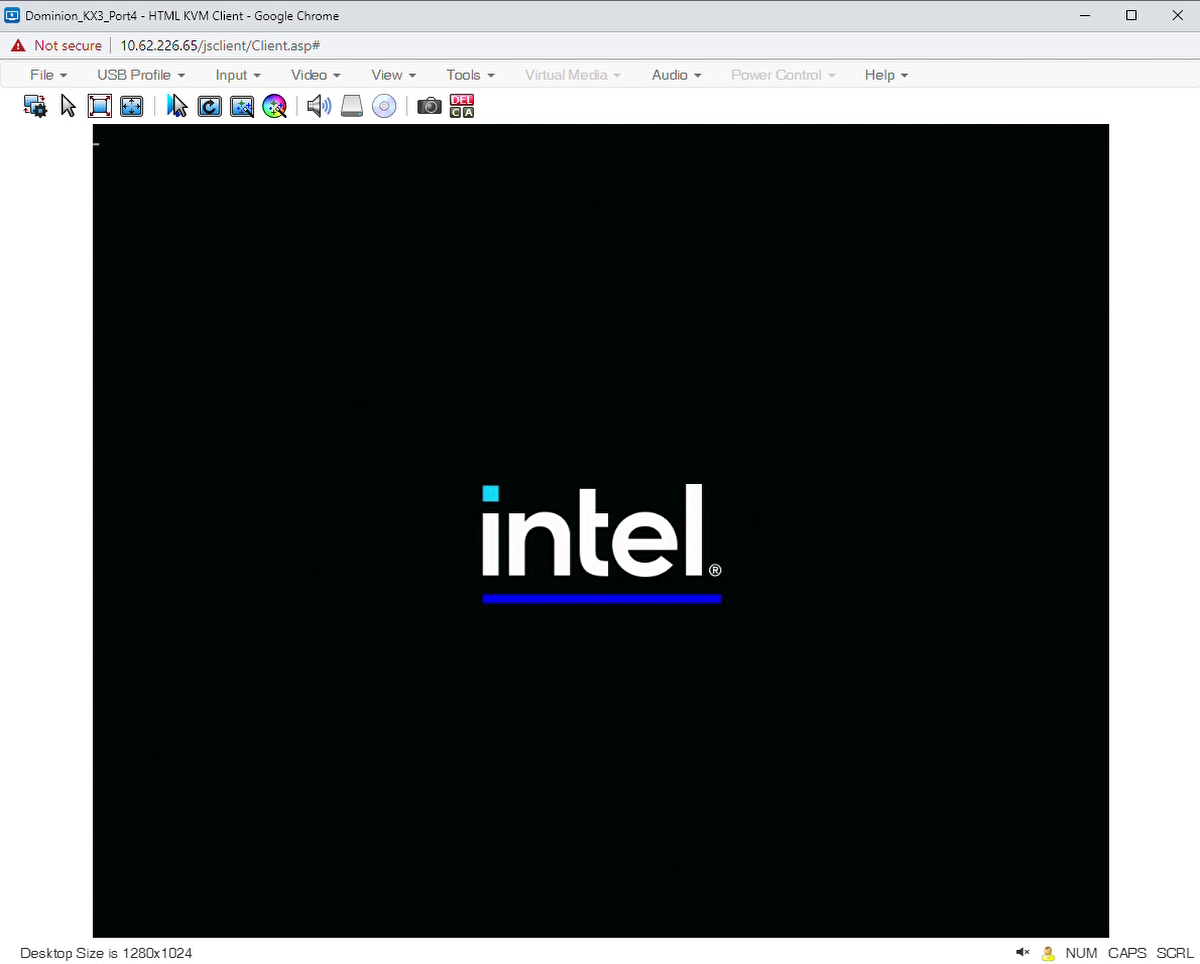Click the SCRL lock status indicator
Viewport: 1200px width, 964px height.
1175,953
